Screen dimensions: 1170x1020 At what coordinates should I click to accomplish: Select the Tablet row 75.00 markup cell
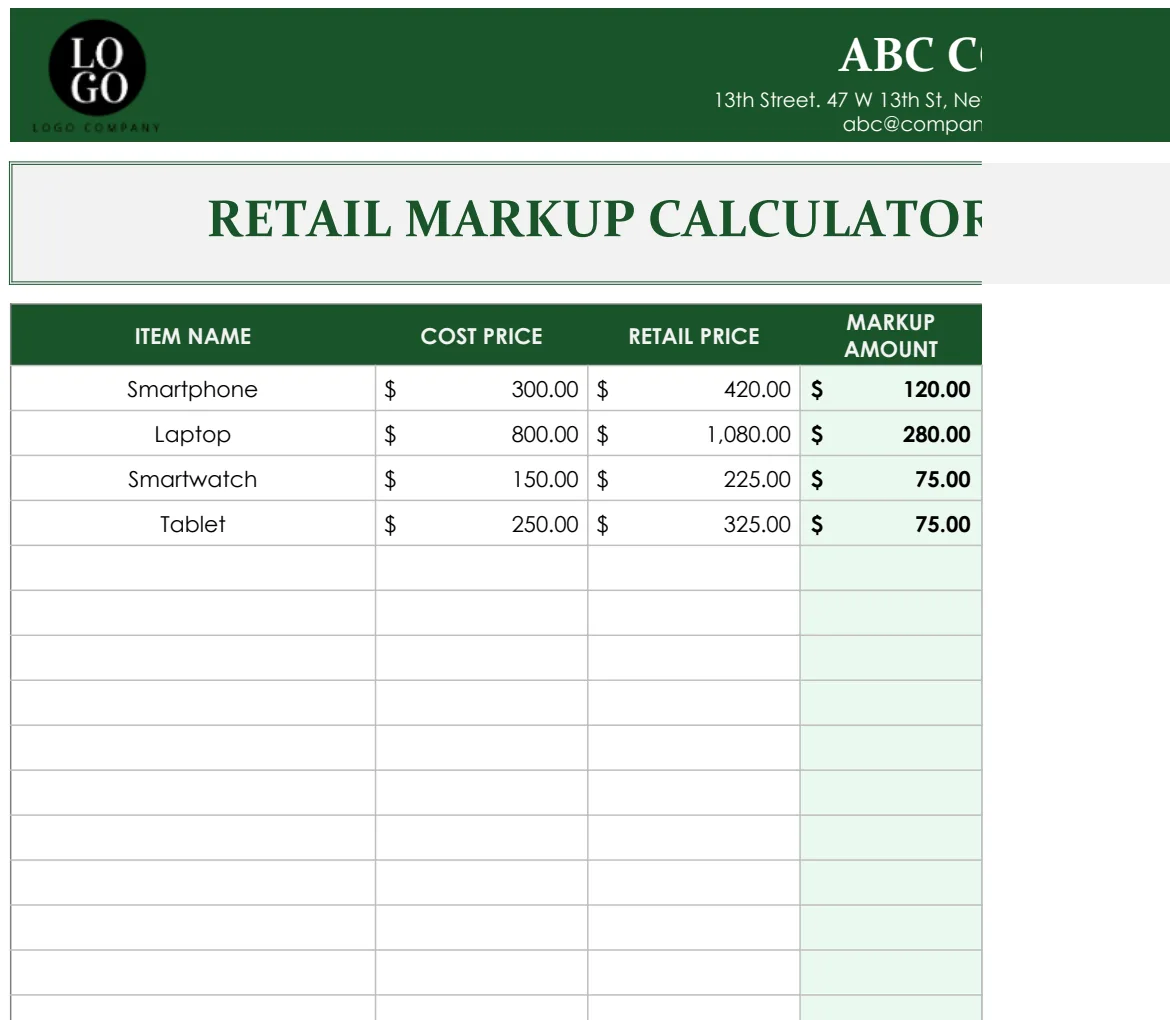click(x=891, y=524)
